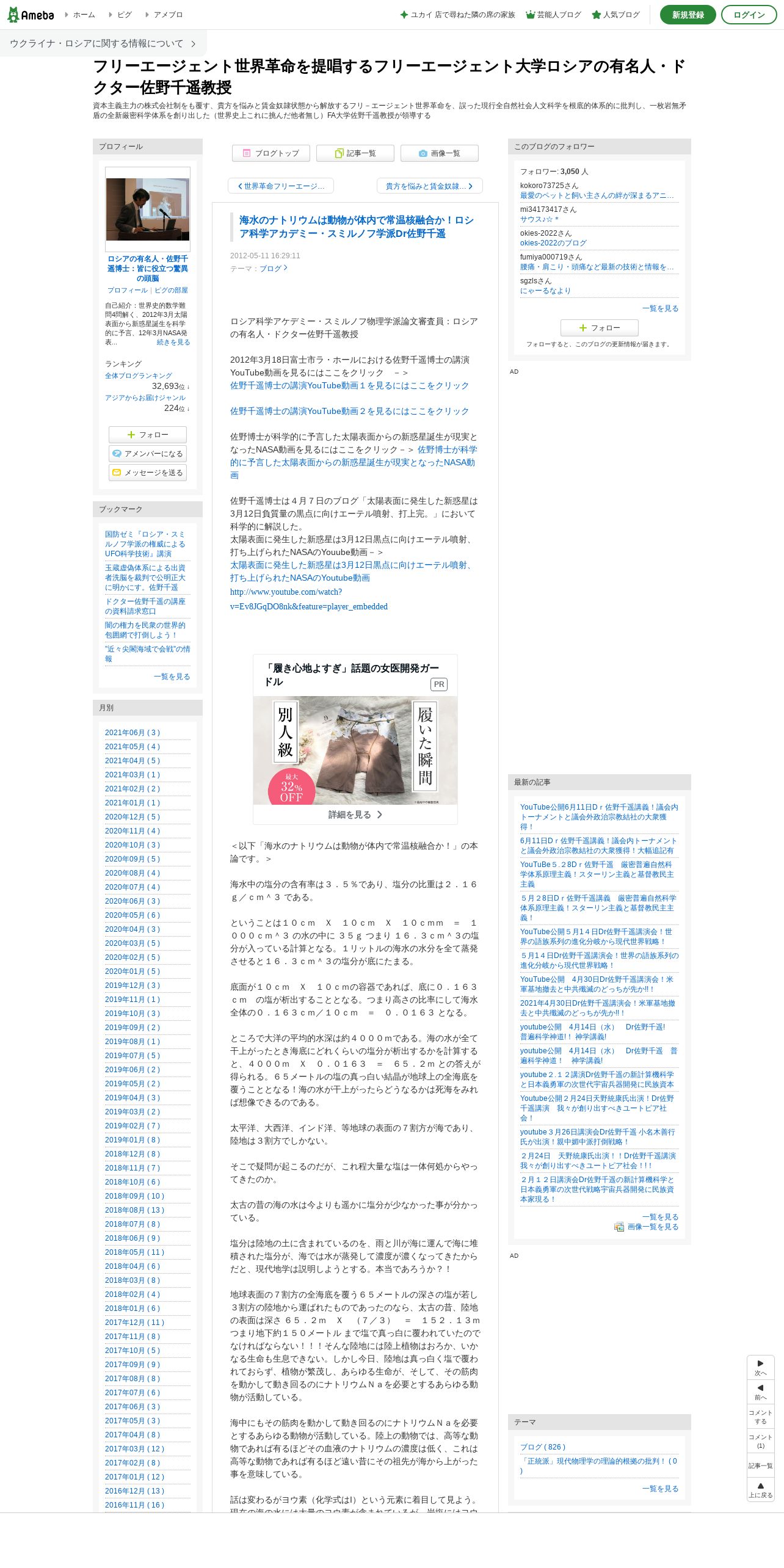Click floating コメントする button
The width and height of the screenshot is (784, 1568).
coord(761,1417)
